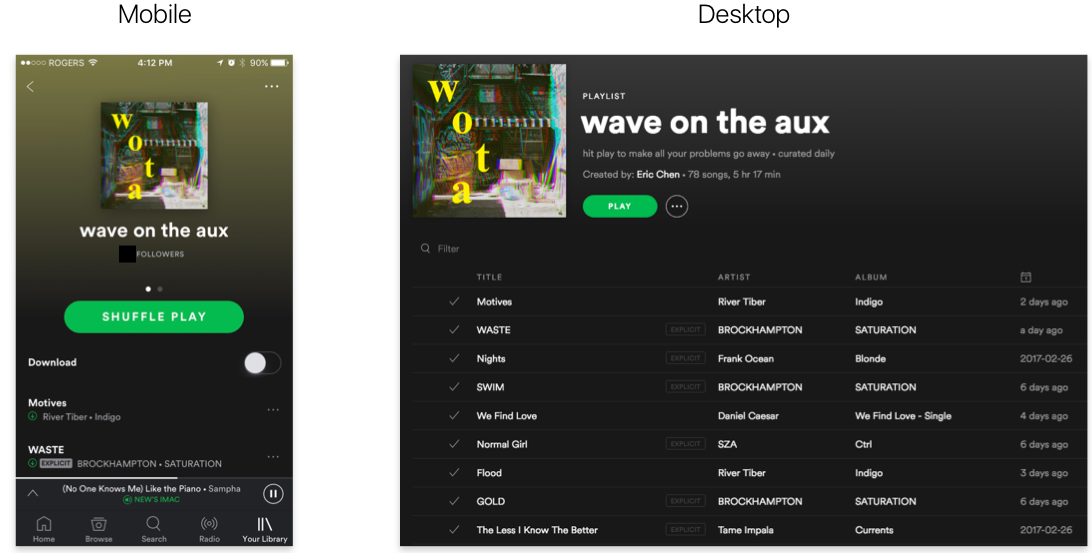Click the TITLE column header
This screenshot has height=553, width=1092.
tap(490, 277)
